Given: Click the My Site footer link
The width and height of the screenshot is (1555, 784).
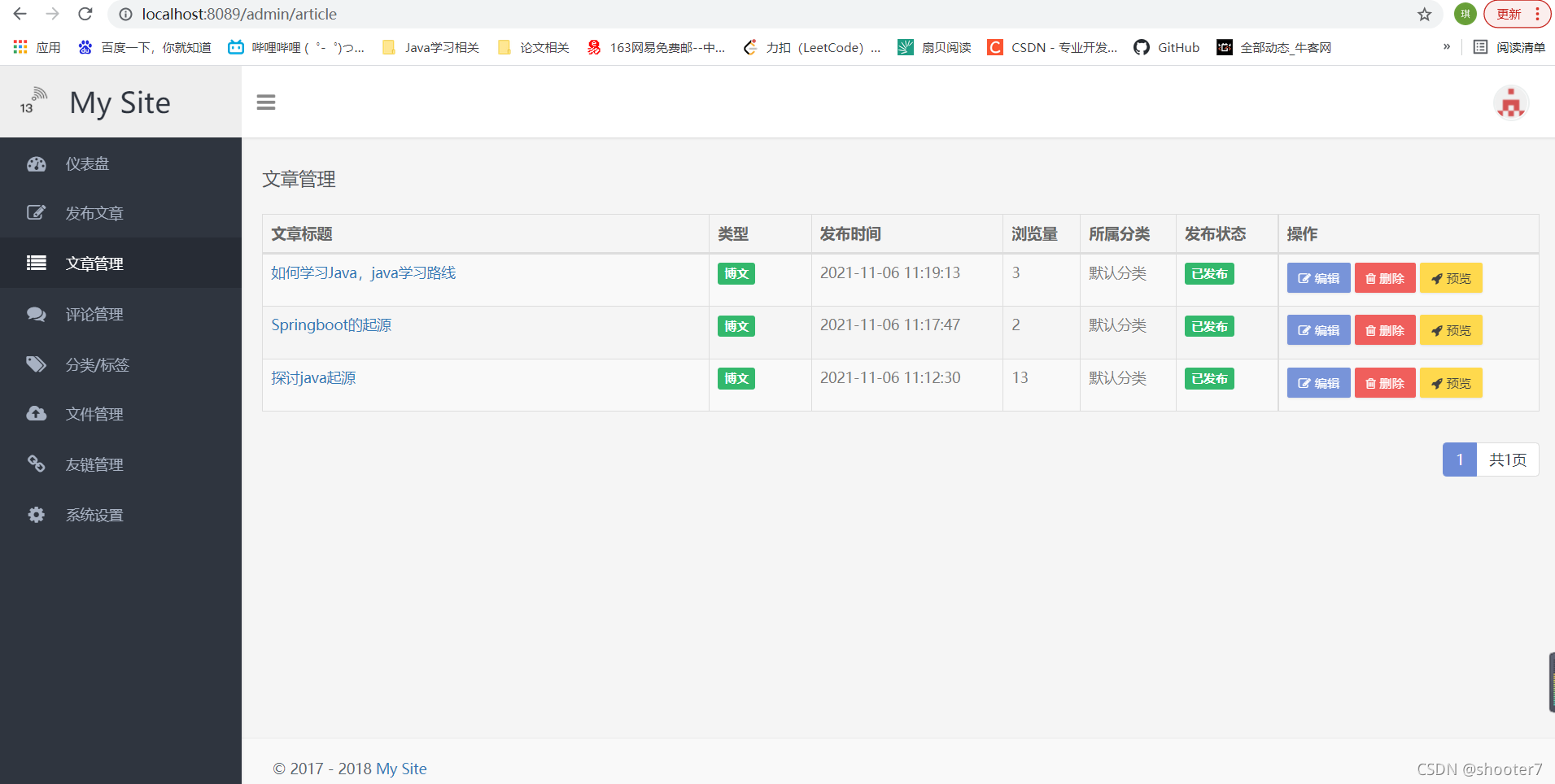Looking at the screenshot, I should tap(401, 769).
